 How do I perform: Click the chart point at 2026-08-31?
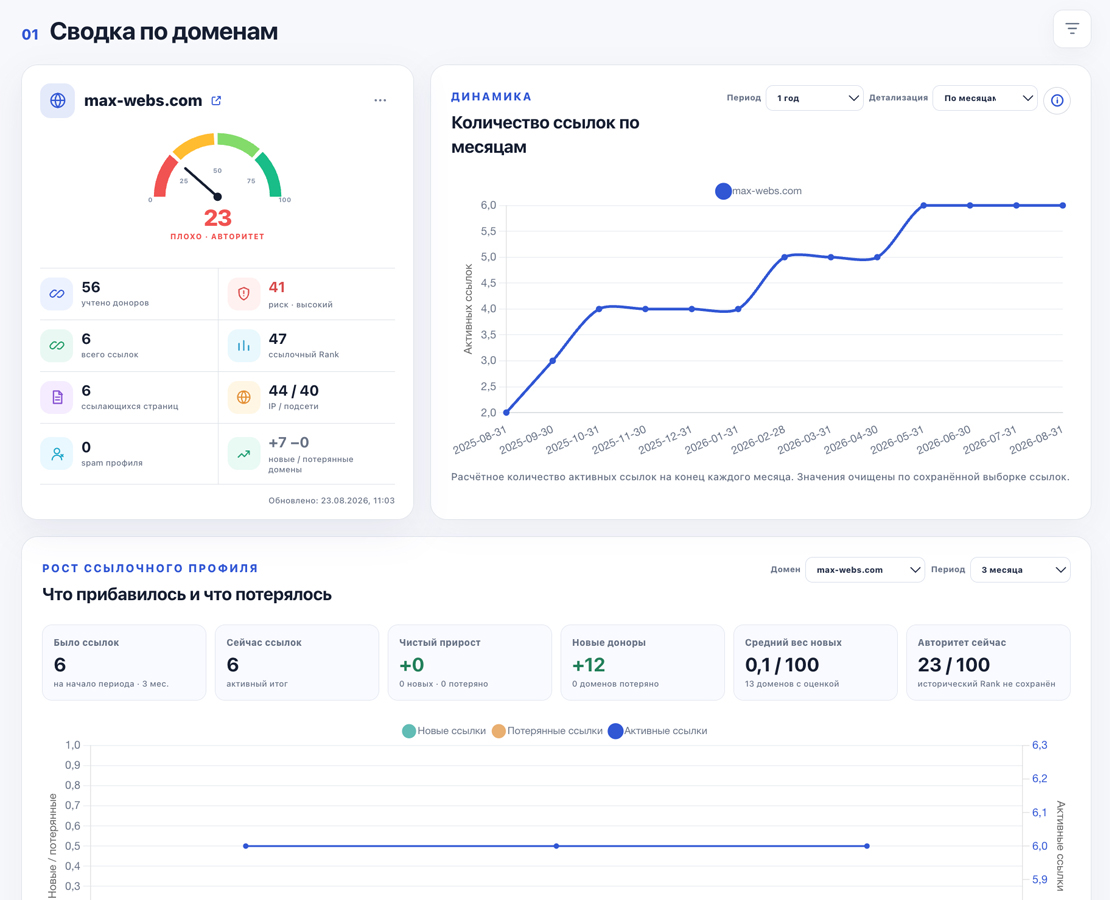click(1063, 205)
